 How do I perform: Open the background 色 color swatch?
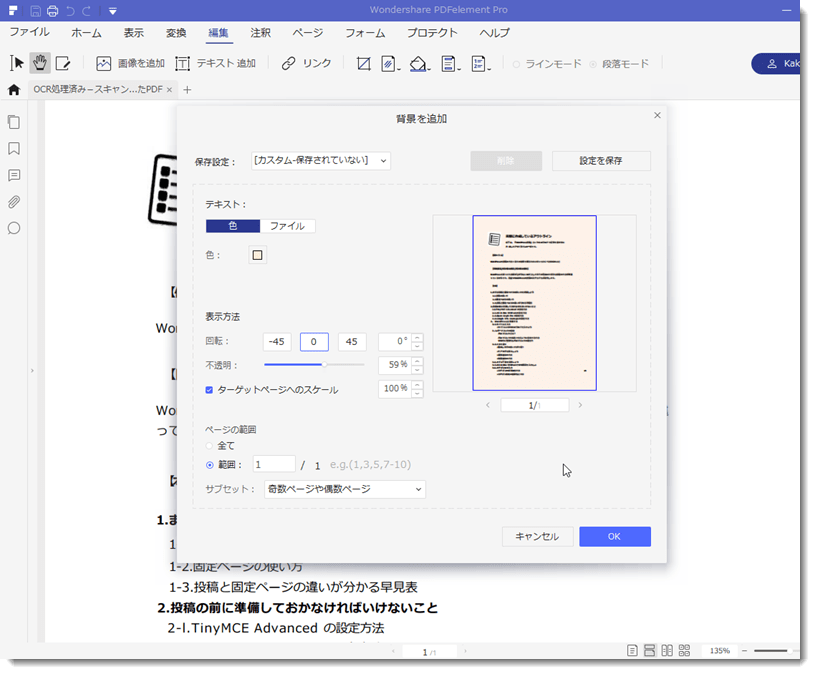coord(257,255)
